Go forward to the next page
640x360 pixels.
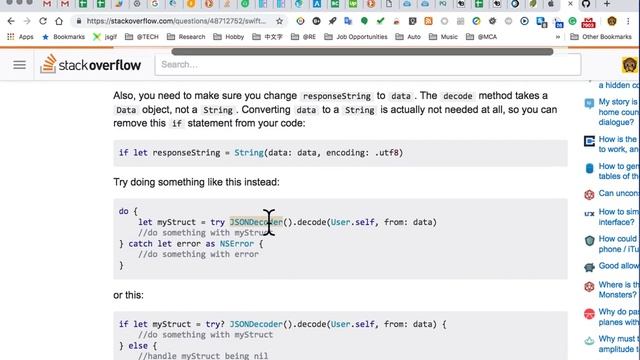click(x=27, y=21)
